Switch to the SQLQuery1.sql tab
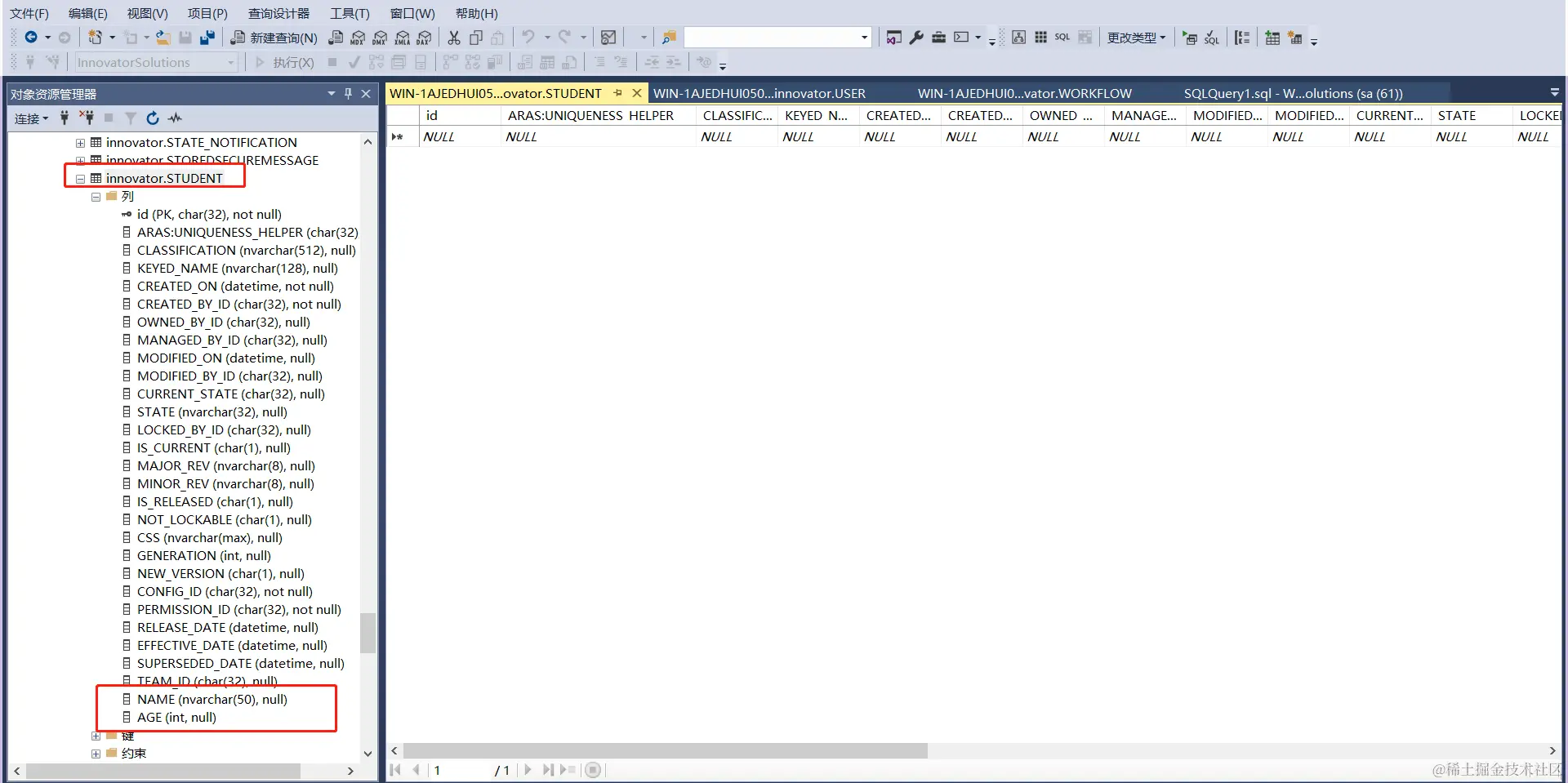Image resolution: width=1568 pixels, height=783 pixels. point(1294,93)
